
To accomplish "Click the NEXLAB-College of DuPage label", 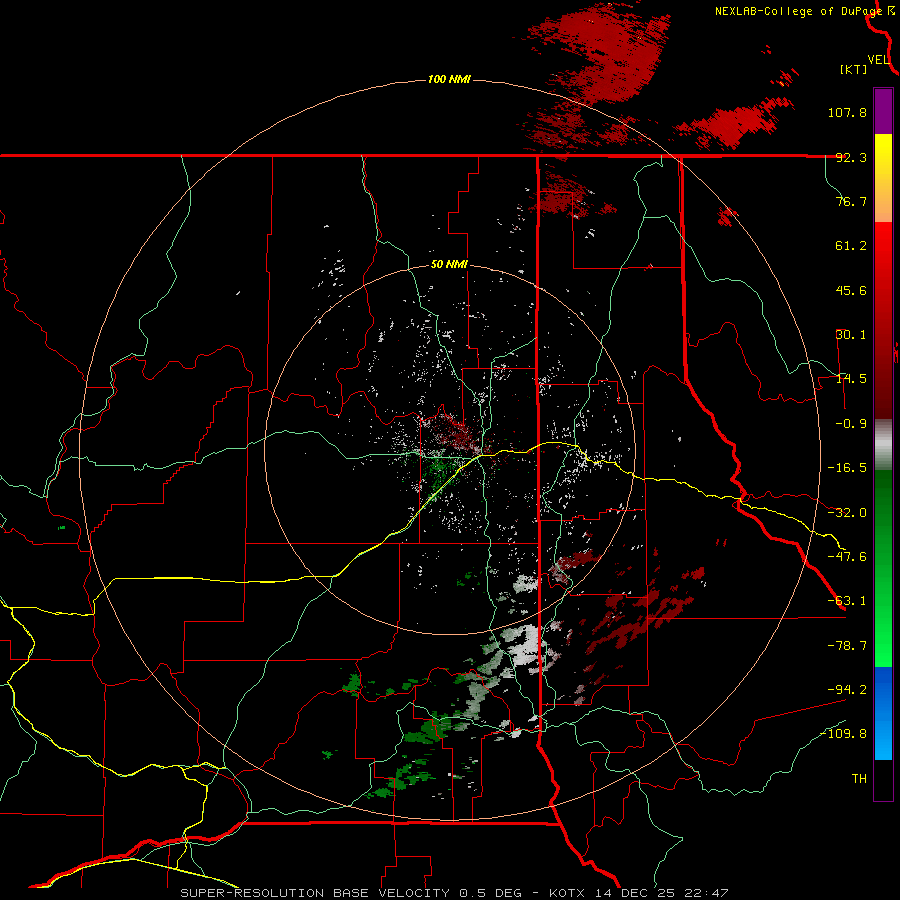I will tap(798, 11).
